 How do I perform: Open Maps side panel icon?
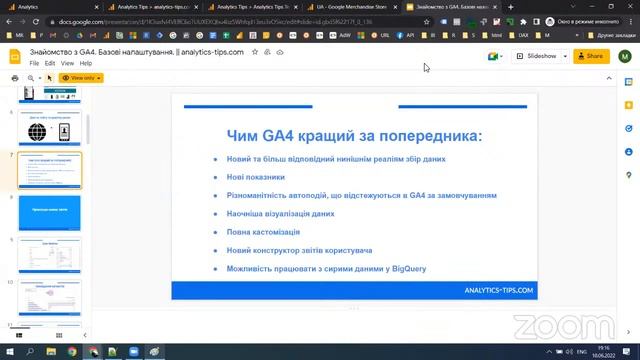click(x=629, y=175)
